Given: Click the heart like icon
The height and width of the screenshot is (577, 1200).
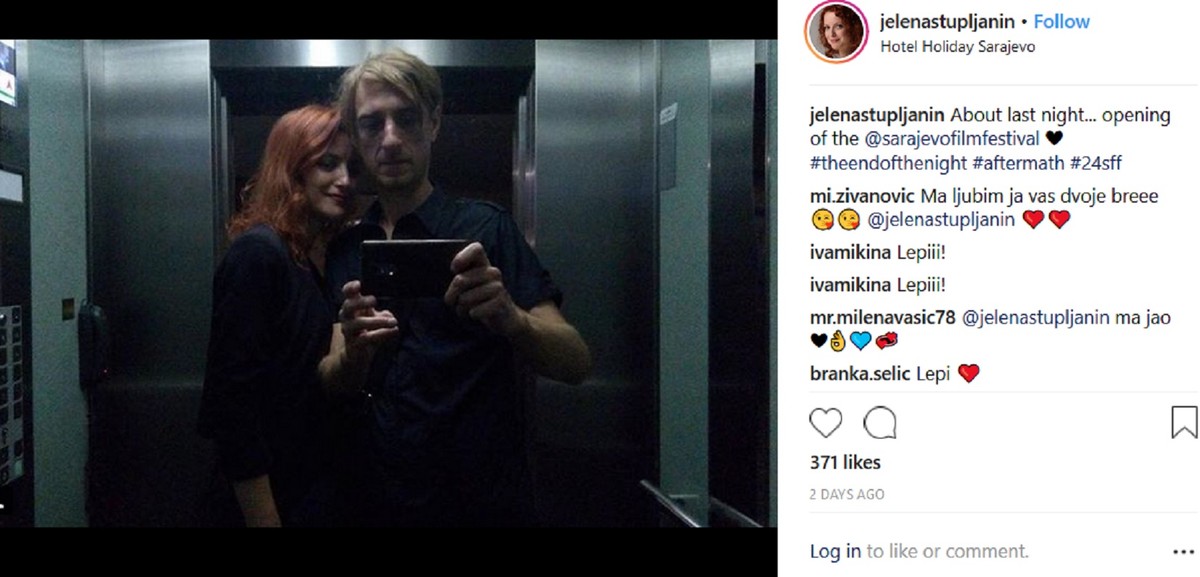Looking at the screenshot, I should 825,423.
